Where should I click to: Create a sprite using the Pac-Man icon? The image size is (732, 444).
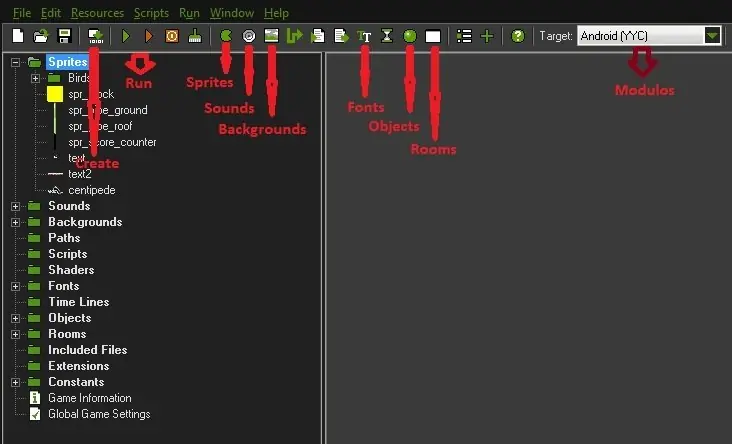click(226, 36)
